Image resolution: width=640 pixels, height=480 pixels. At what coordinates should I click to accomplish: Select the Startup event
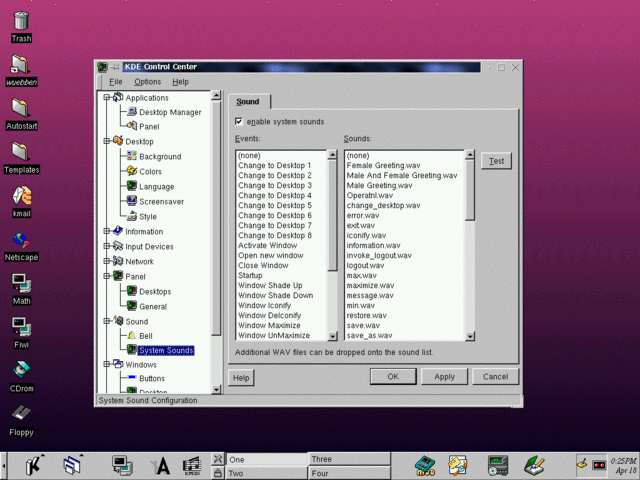coord(250,275)
